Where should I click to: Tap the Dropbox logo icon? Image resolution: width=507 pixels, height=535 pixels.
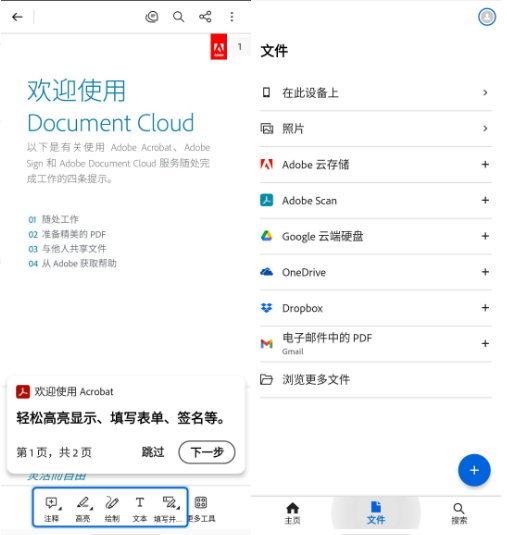tap(266, 308)
